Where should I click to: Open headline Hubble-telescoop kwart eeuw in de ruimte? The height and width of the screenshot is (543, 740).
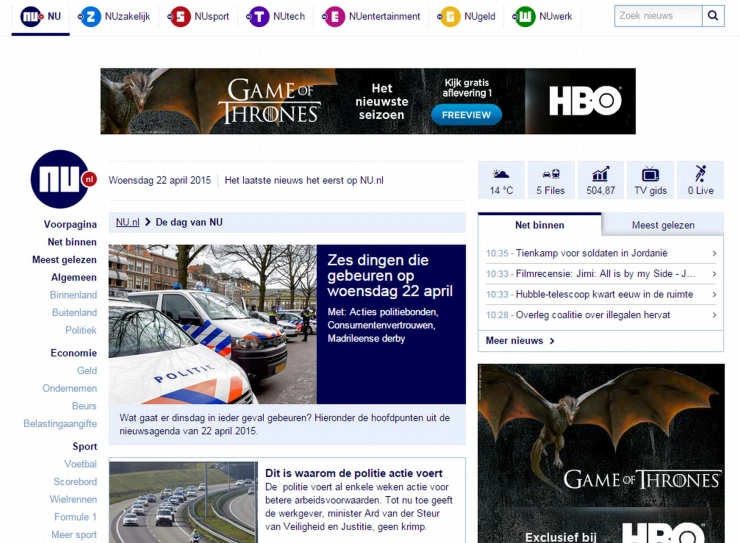pos(604,294)
